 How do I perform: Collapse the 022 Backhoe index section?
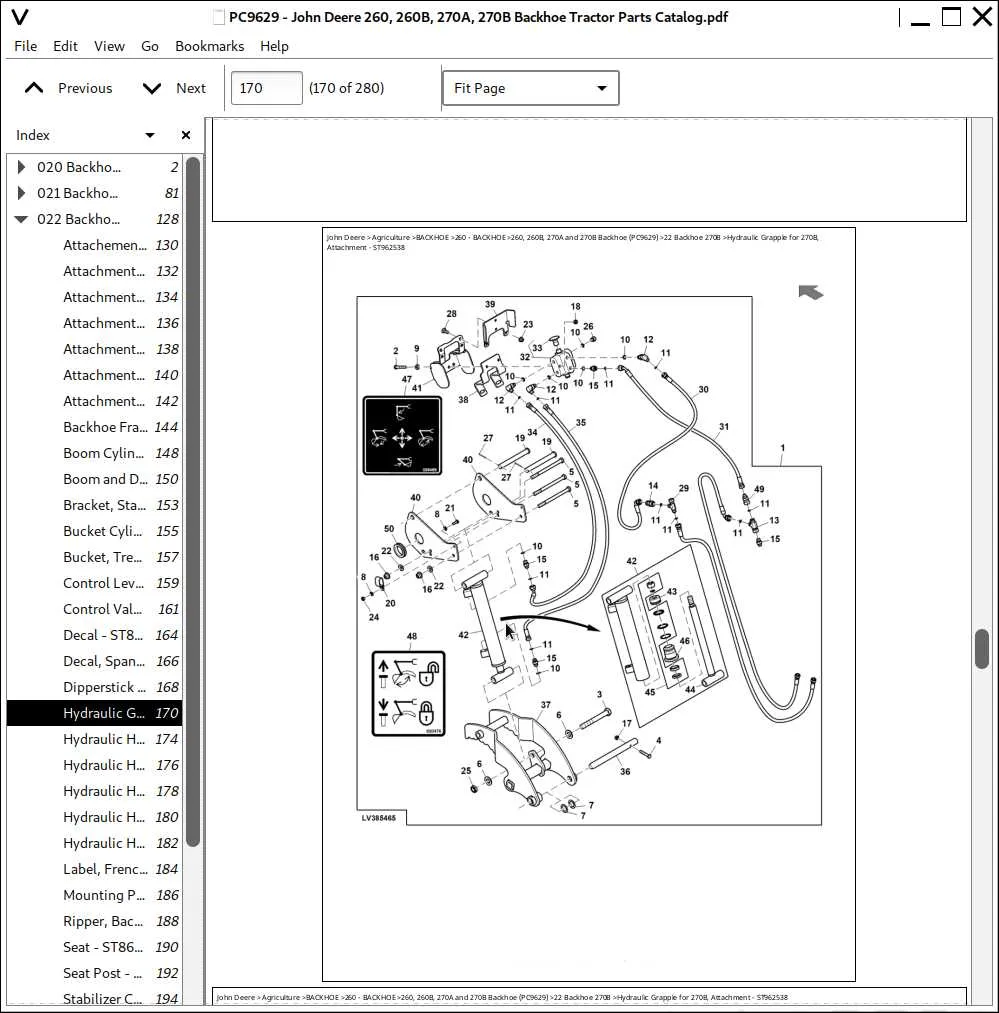21,219
